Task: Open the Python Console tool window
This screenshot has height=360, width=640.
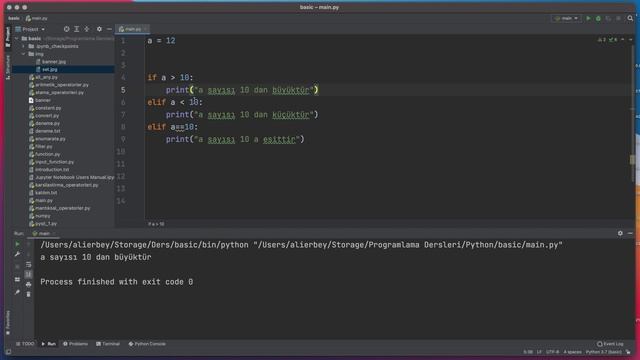Action: (147, 344)
